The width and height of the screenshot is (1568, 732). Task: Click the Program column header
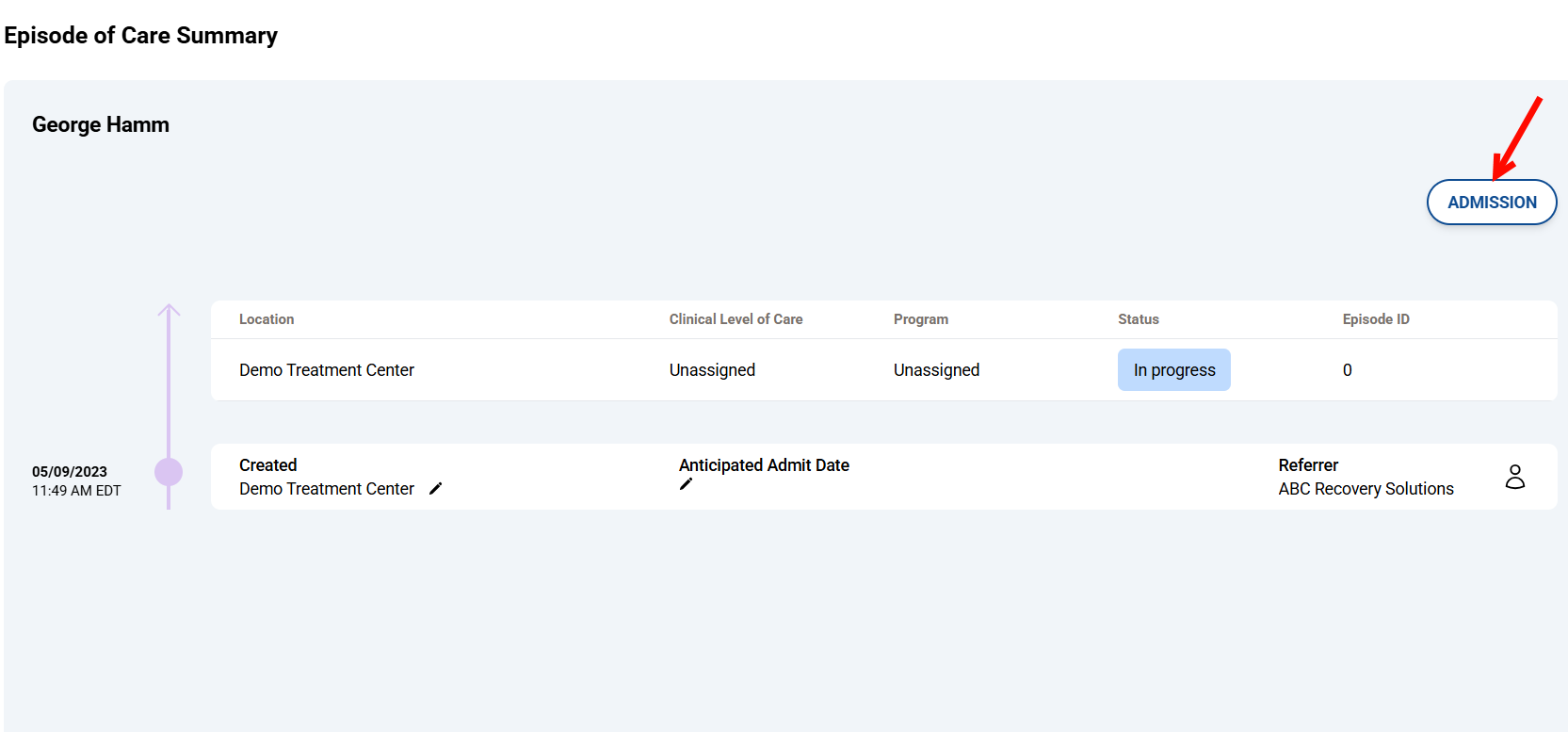920,319
